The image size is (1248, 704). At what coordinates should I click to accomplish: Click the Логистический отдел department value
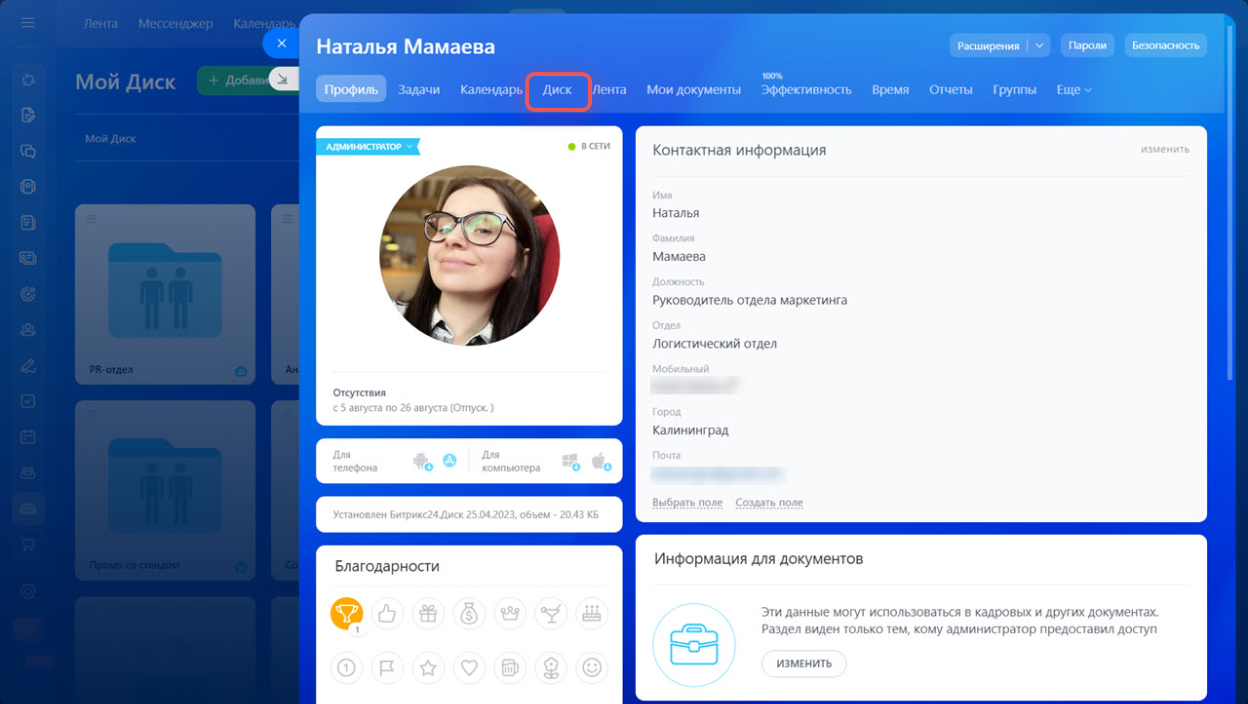[714, 344]
